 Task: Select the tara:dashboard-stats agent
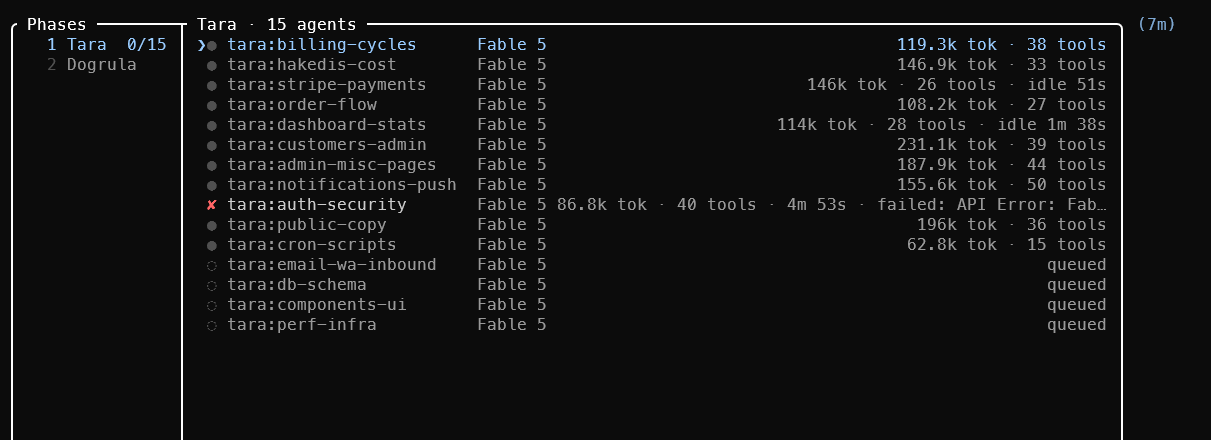[652, 125]
